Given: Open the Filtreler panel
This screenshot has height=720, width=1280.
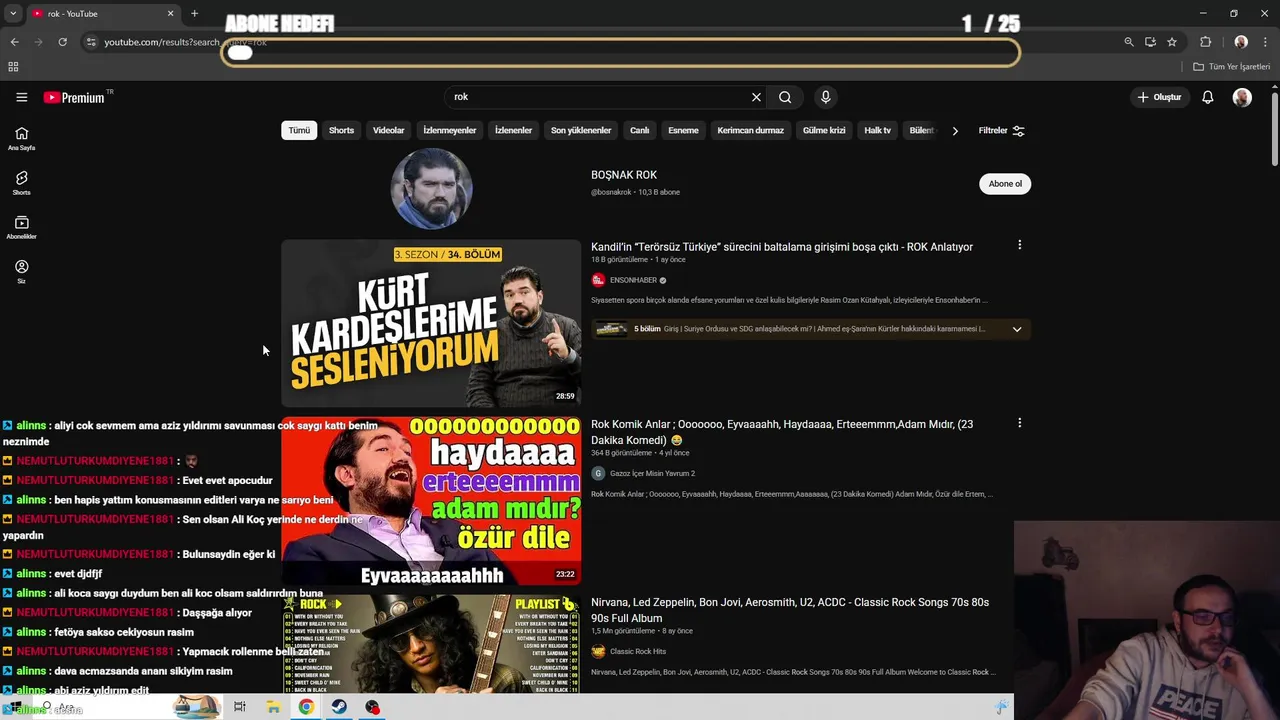Looking at the screenshot, I should [x=1001, y=130].
